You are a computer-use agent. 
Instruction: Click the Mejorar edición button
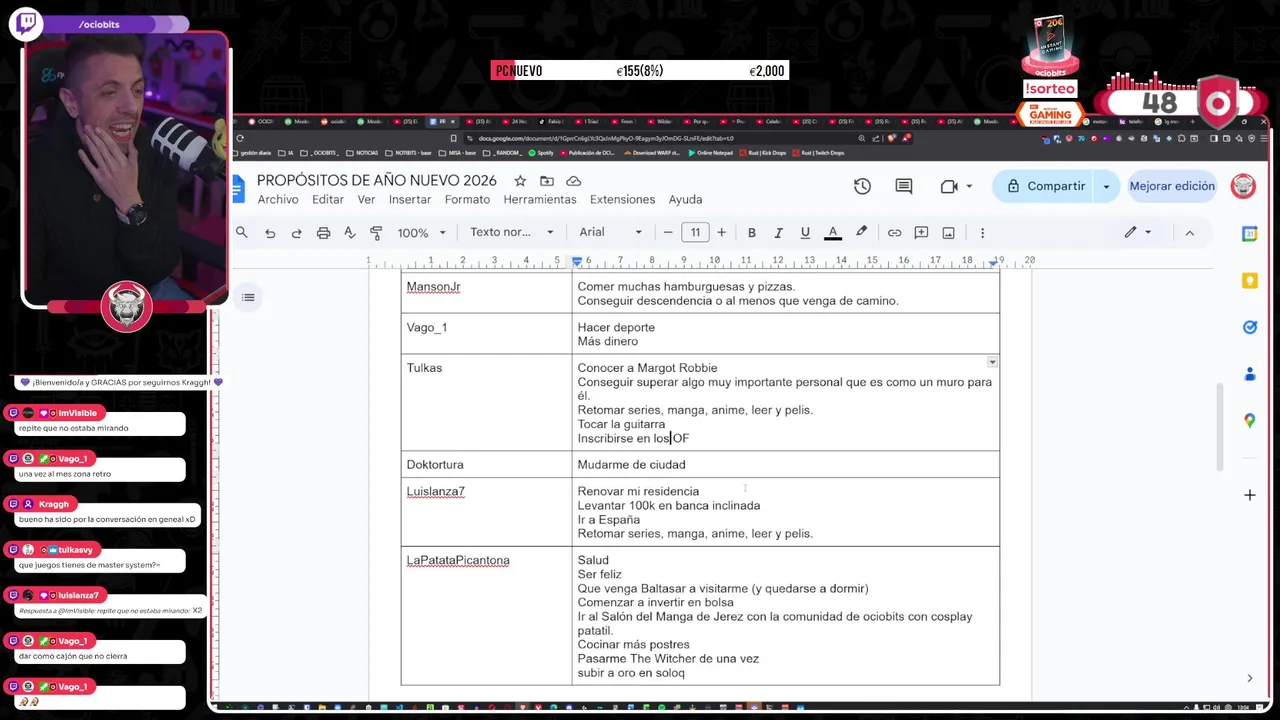[x=1172, y=186]
